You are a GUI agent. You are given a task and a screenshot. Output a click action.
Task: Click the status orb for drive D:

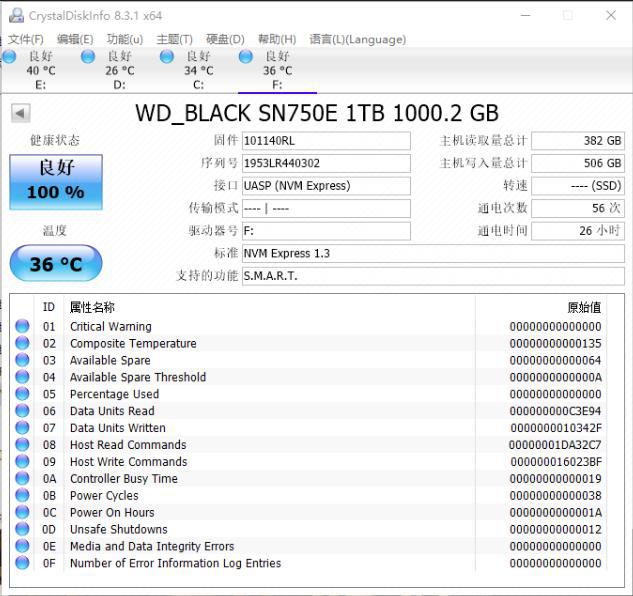pos(88,57)
